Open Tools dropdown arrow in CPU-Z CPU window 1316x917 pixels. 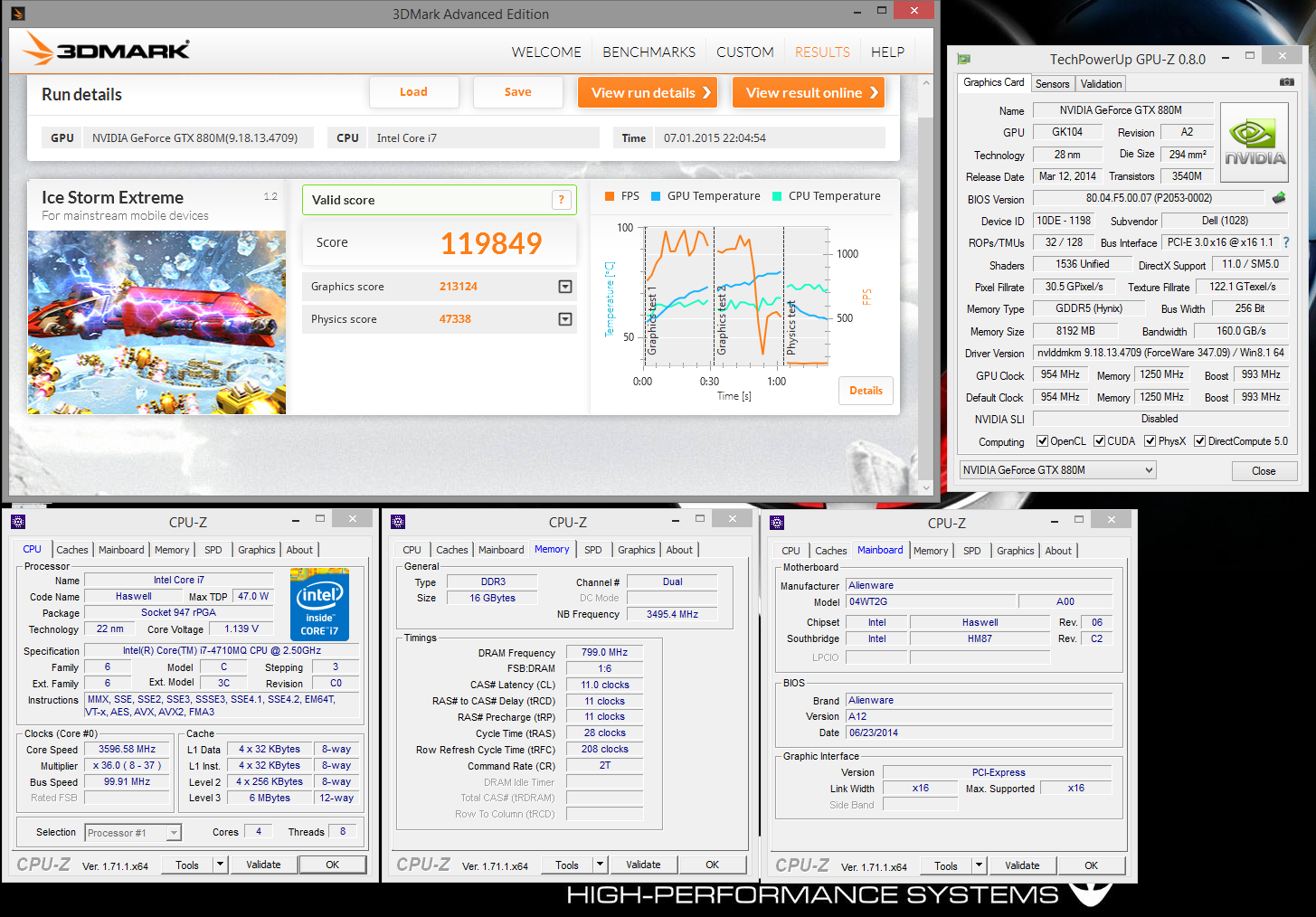(x=220, y=865)
